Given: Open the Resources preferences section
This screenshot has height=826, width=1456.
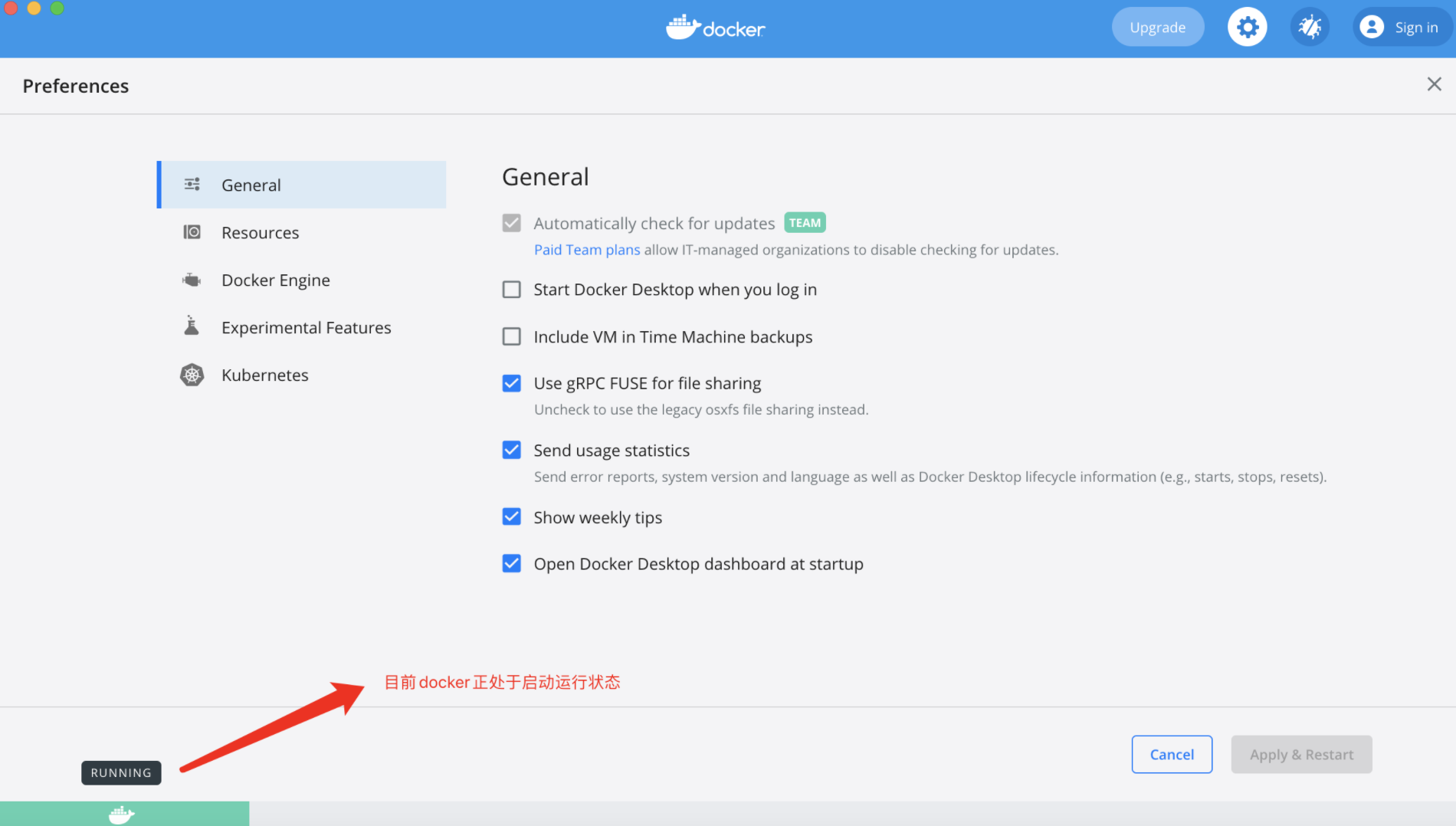Looking at the screenshot, I should click(x=301, y=232).
